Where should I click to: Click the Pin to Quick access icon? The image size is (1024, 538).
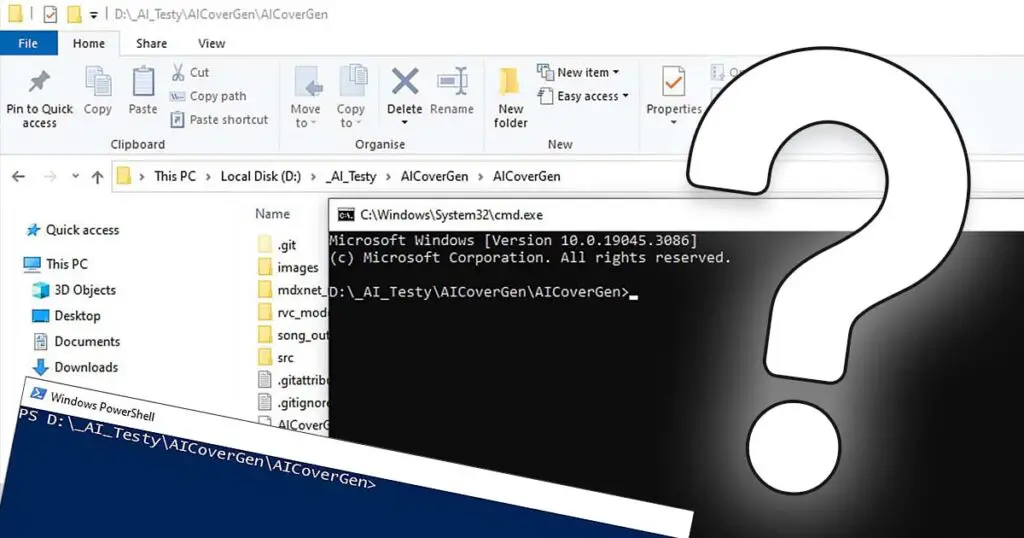pyautogui.click(x=39, y=82)
